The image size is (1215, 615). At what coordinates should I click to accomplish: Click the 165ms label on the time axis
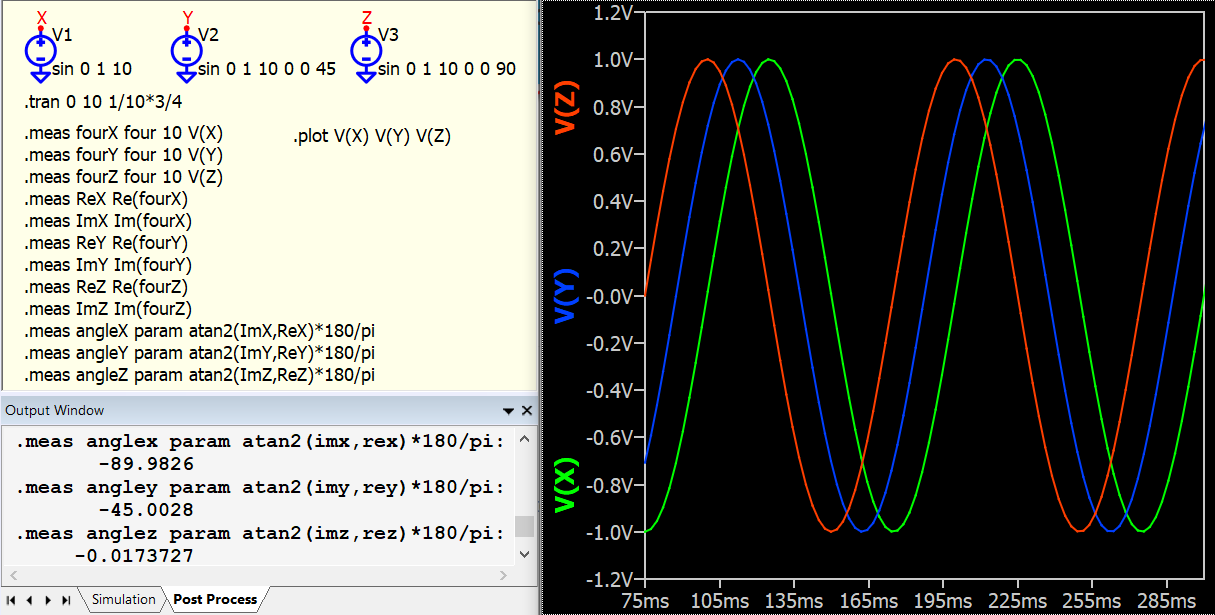pos(869,601)
